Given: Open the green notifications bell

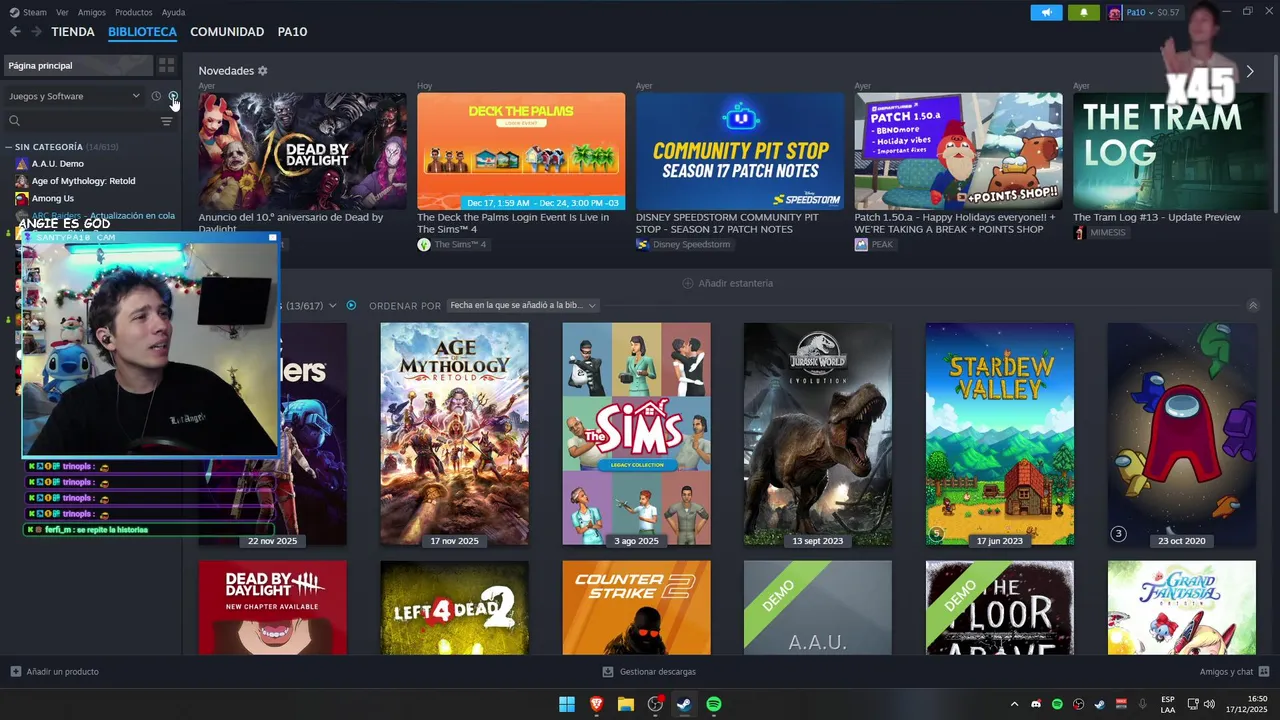Looking at the screenshot, I should point(1083,12).
